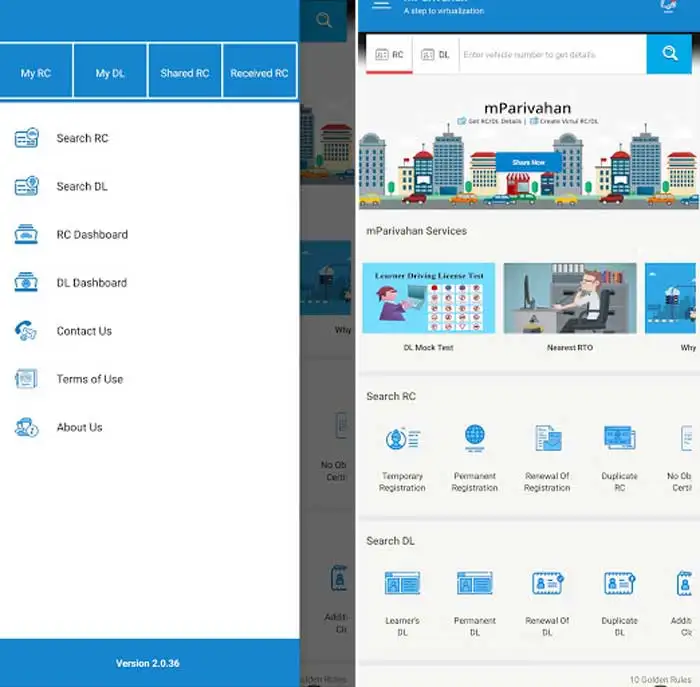Switch to the Shared RC tab
This screenshot has height=687, width=700.
tap(185, 73)
